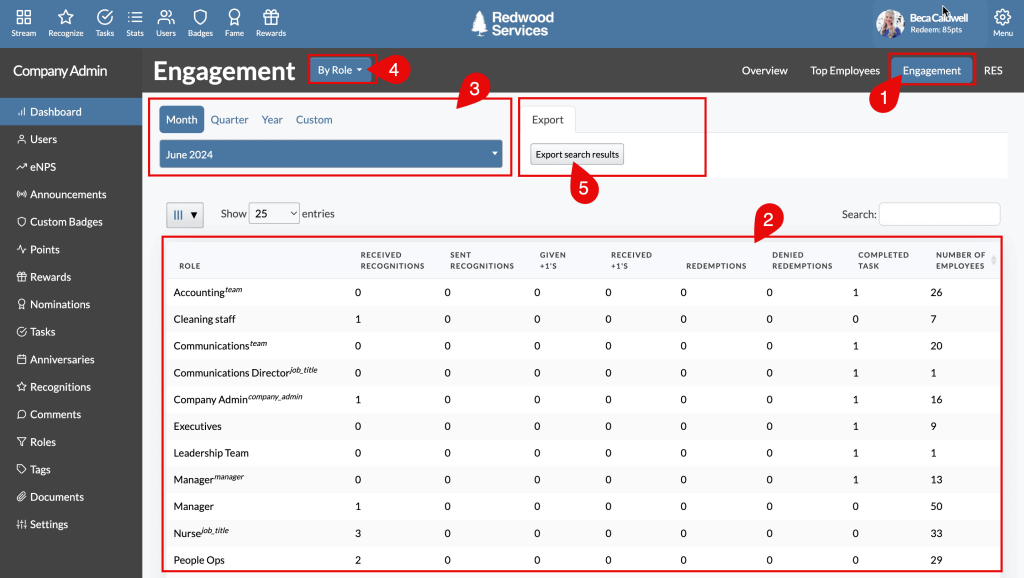Select the Quarter period tab

[x=229, y=120]
